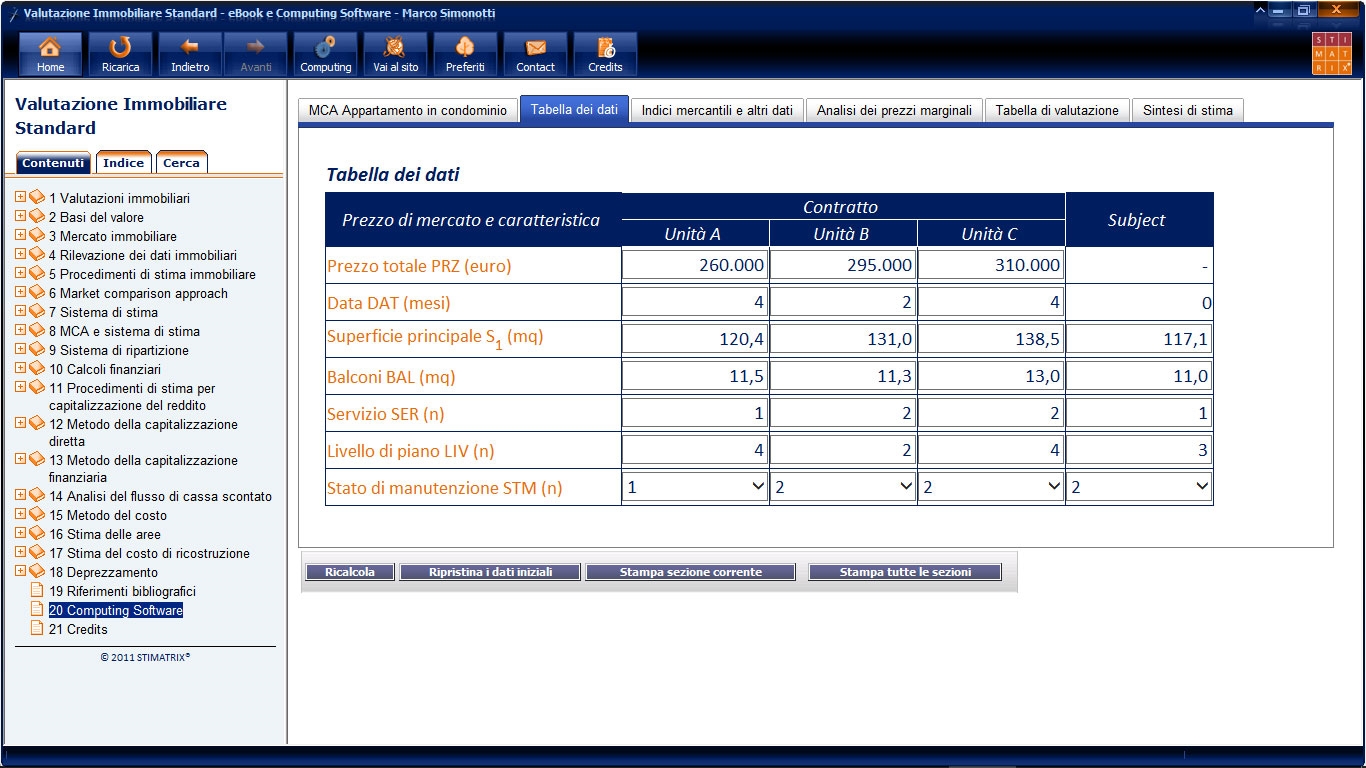
Task: Select 20 Computing Software entry
Action: click(x=115, y=610)
